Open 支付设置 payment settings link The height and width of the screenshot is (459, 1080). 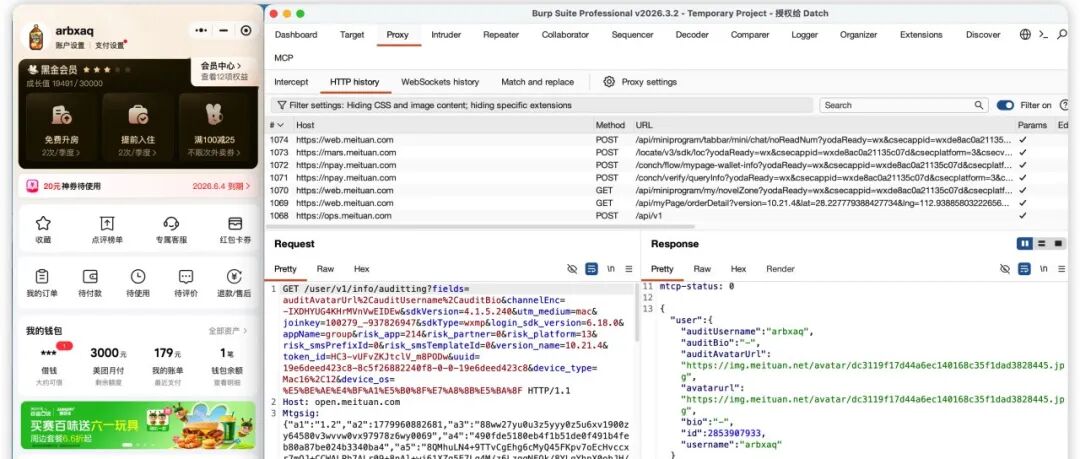click(109, 45)
